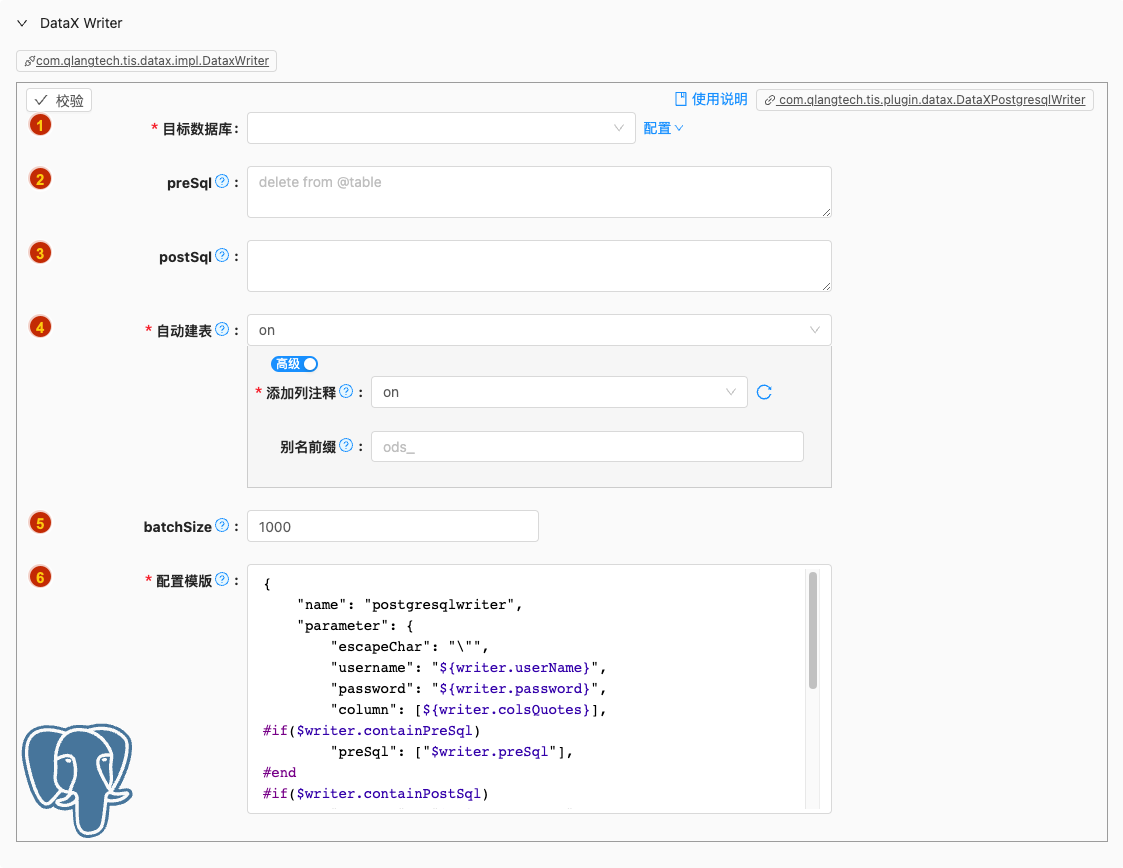The width and height of the screenshot is (1123, 868).
Task: Click the refresh icon beside 添加列注释
Action: click(x=764, y=392)
